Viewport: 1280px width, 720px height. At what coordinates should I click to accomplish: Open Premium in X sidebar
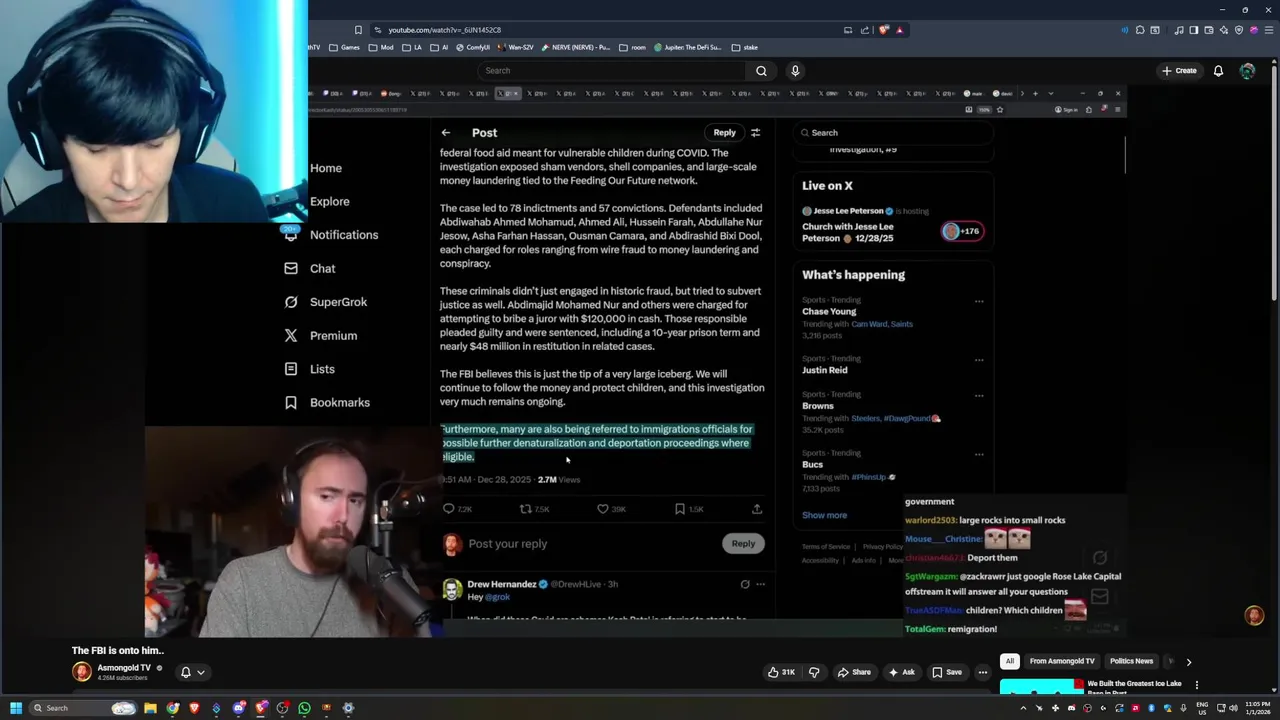322,335
